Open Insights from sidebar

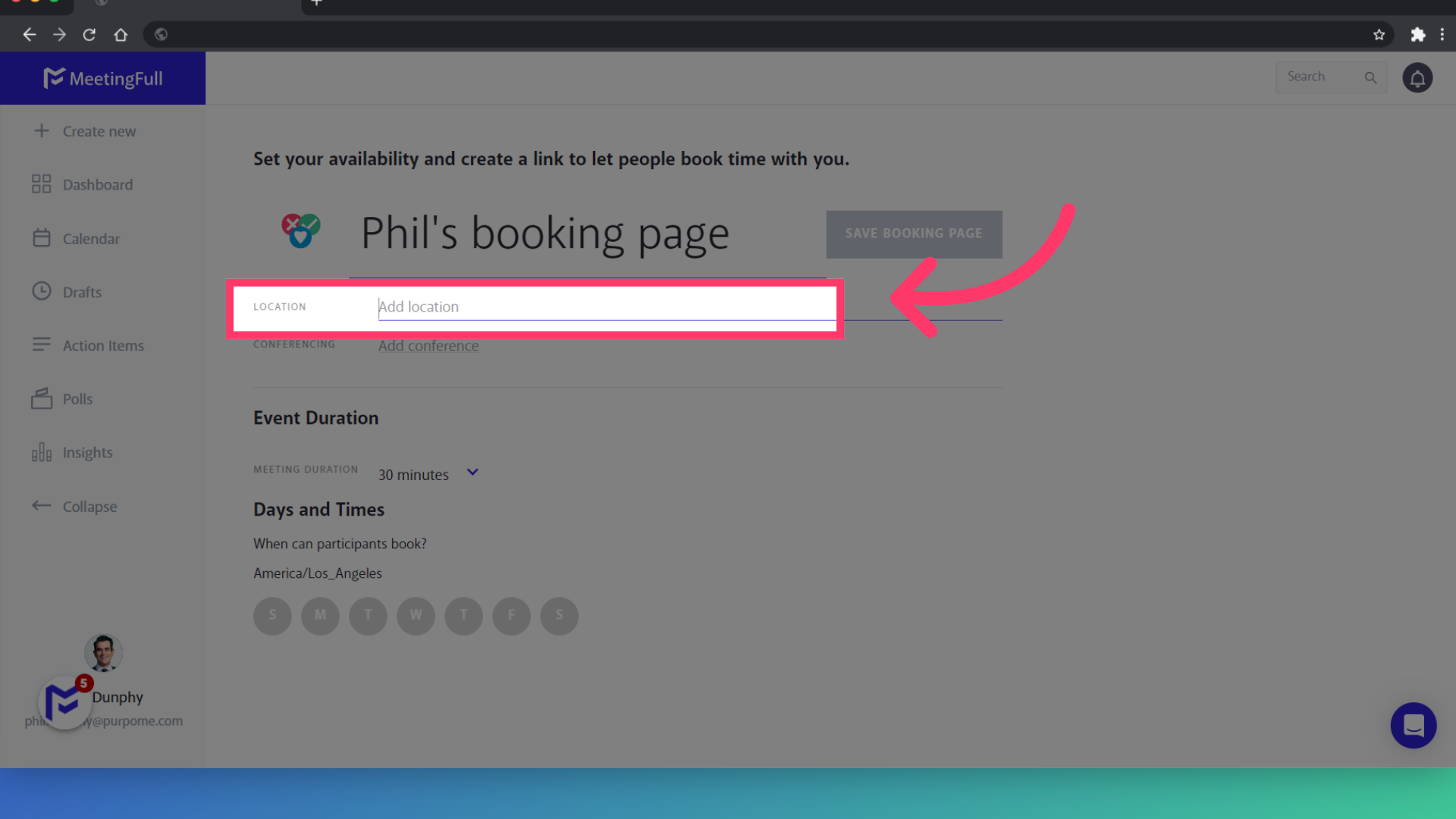click(87, 453)
